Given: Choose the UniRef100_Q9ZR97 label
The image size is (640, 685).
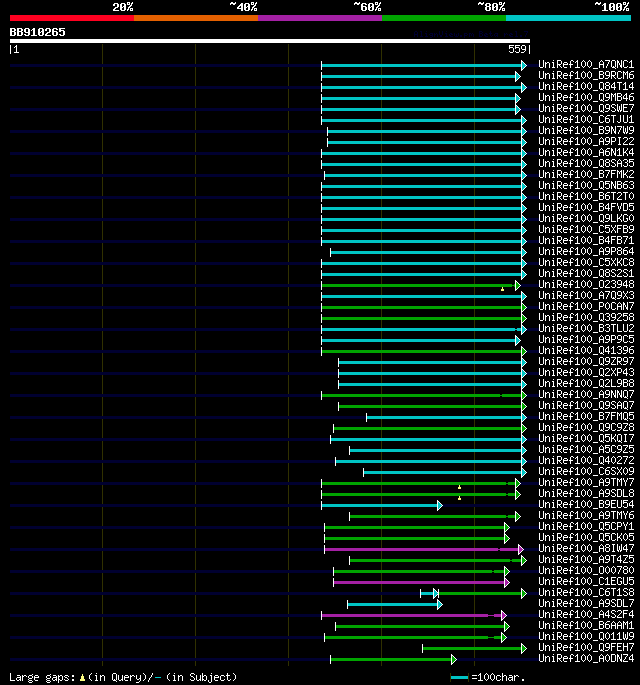Looking at the screenshot, I should (586, 361).
